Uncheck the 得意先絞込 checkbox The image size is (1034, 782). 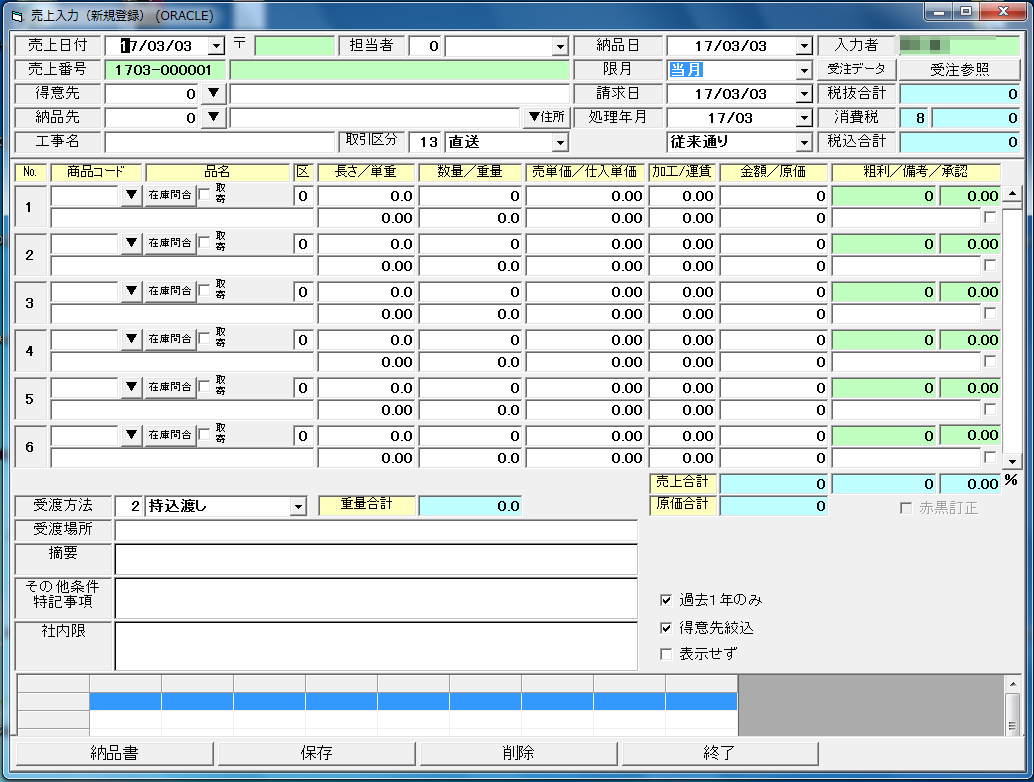(x=666, y=628)
